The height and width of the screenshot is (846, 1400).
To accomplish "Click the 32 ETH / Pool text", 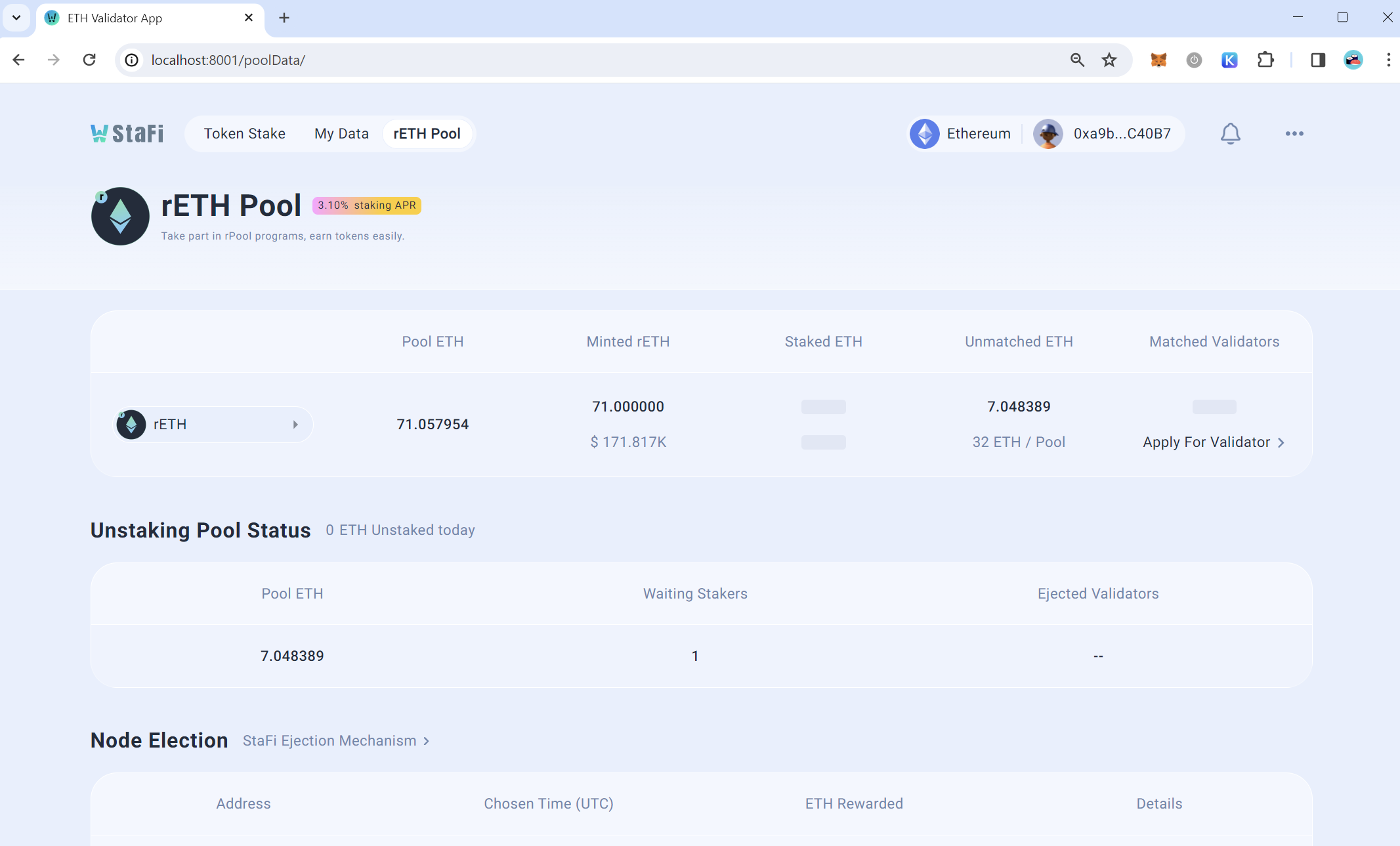I will point(1019,442).
